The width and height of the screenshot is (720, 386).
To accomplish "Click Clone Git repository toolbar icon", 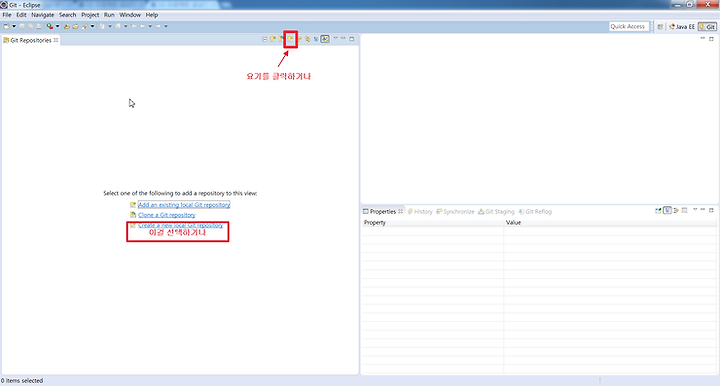I will 281,39.
